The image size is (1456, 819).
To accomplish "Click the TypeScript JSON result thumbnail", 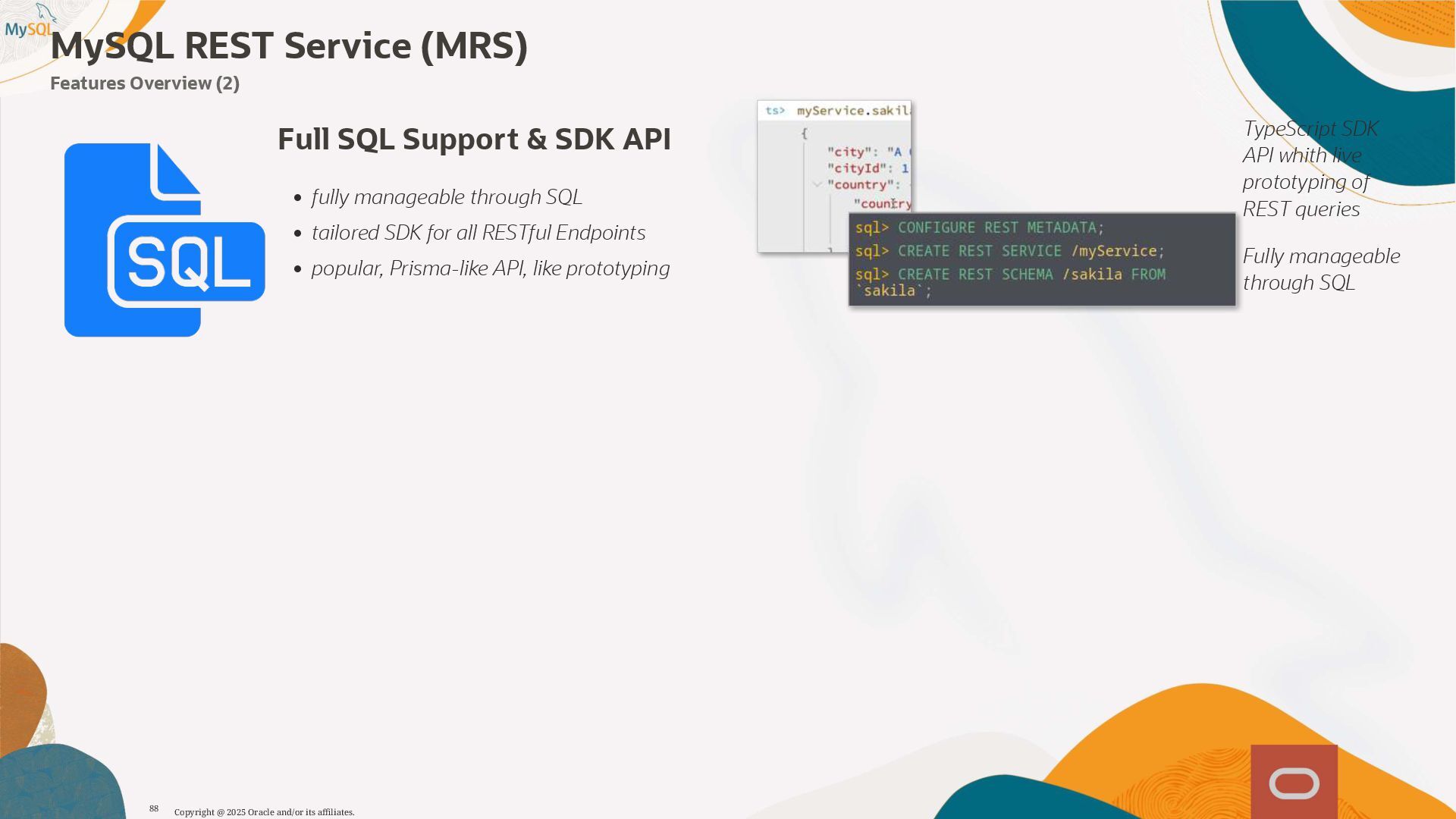I will click(x=804, y=174).
